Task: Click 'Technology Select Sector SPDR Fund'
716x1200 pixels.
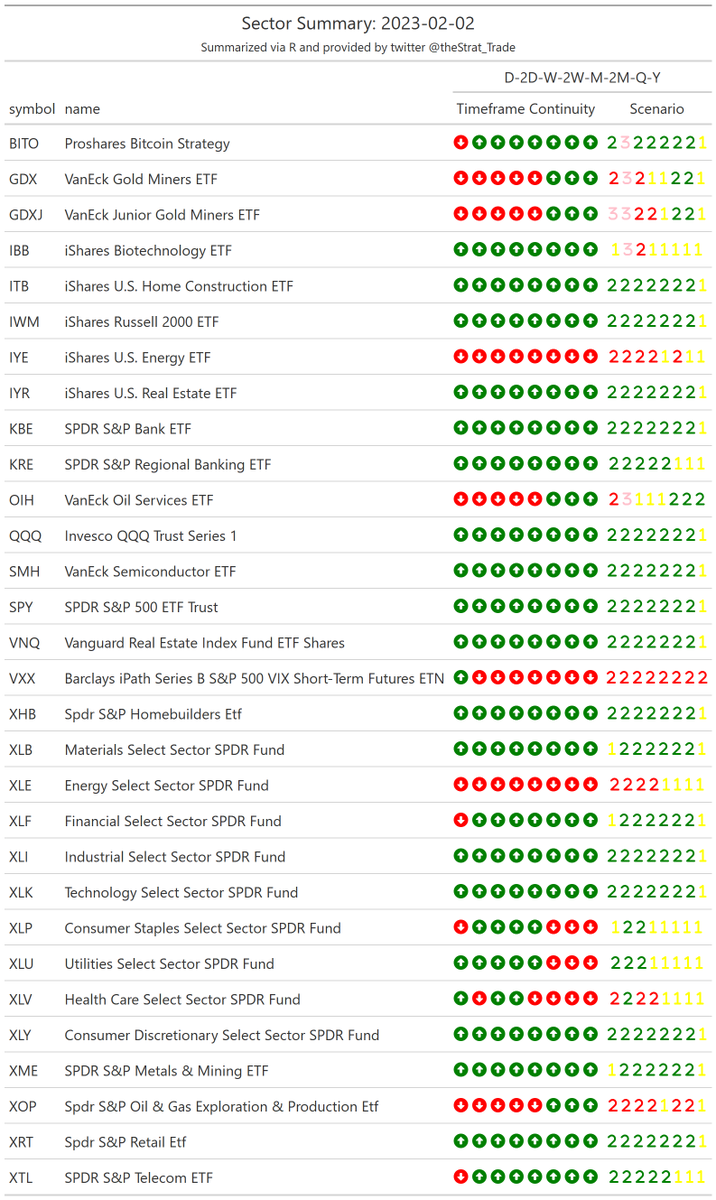Action: (x=181, y=892)
